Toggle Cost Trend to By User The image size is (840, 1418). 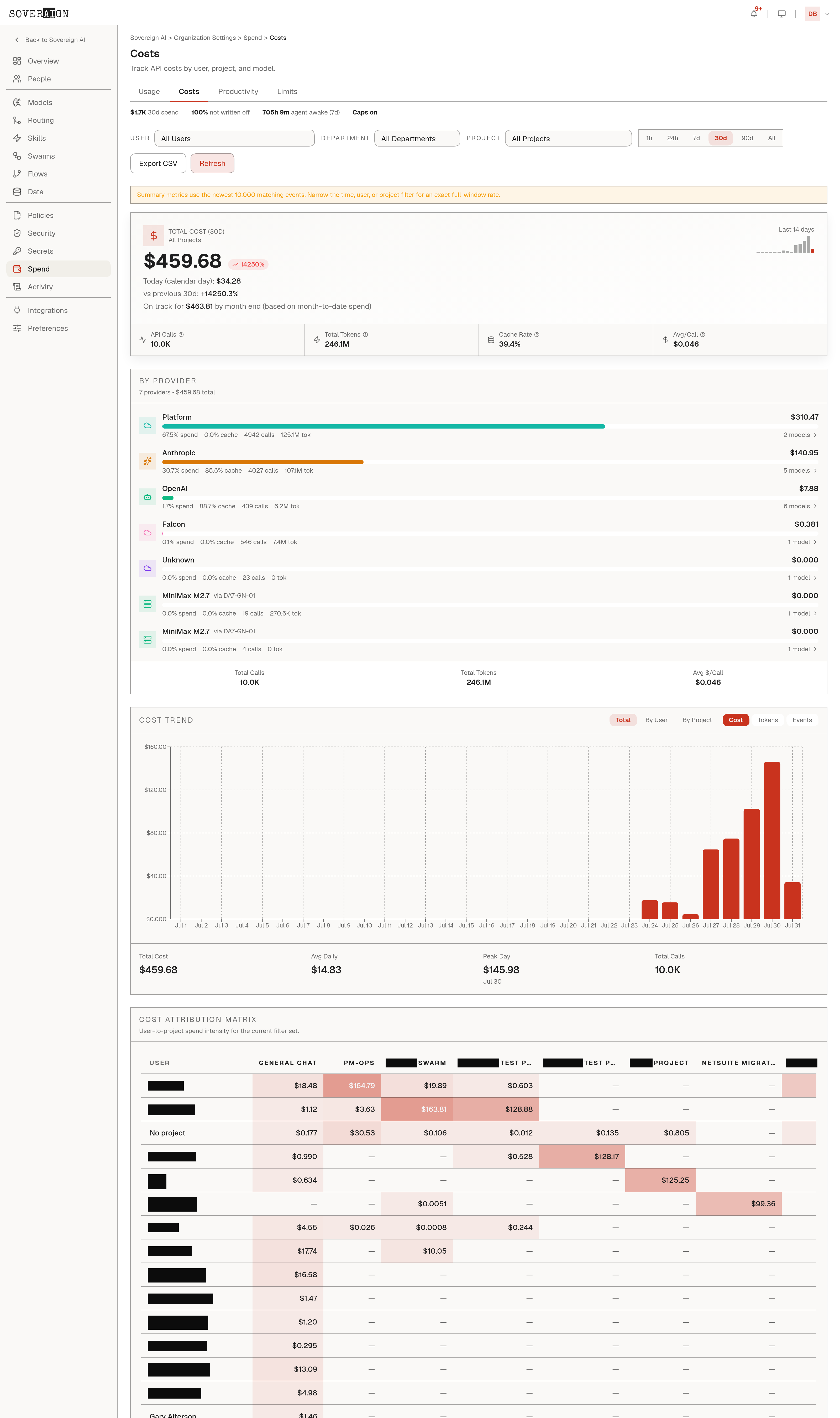click(x=657, y=720)
